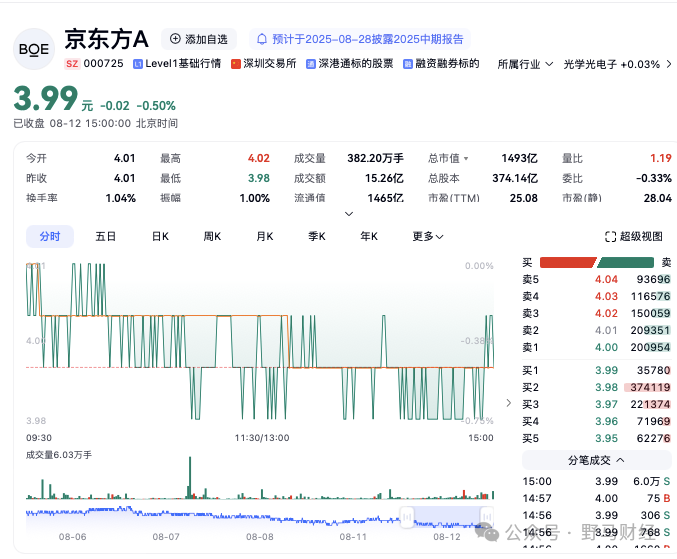Select the 分时 chart tab
The height and width of the screenshot is (559, 677).
50,237
